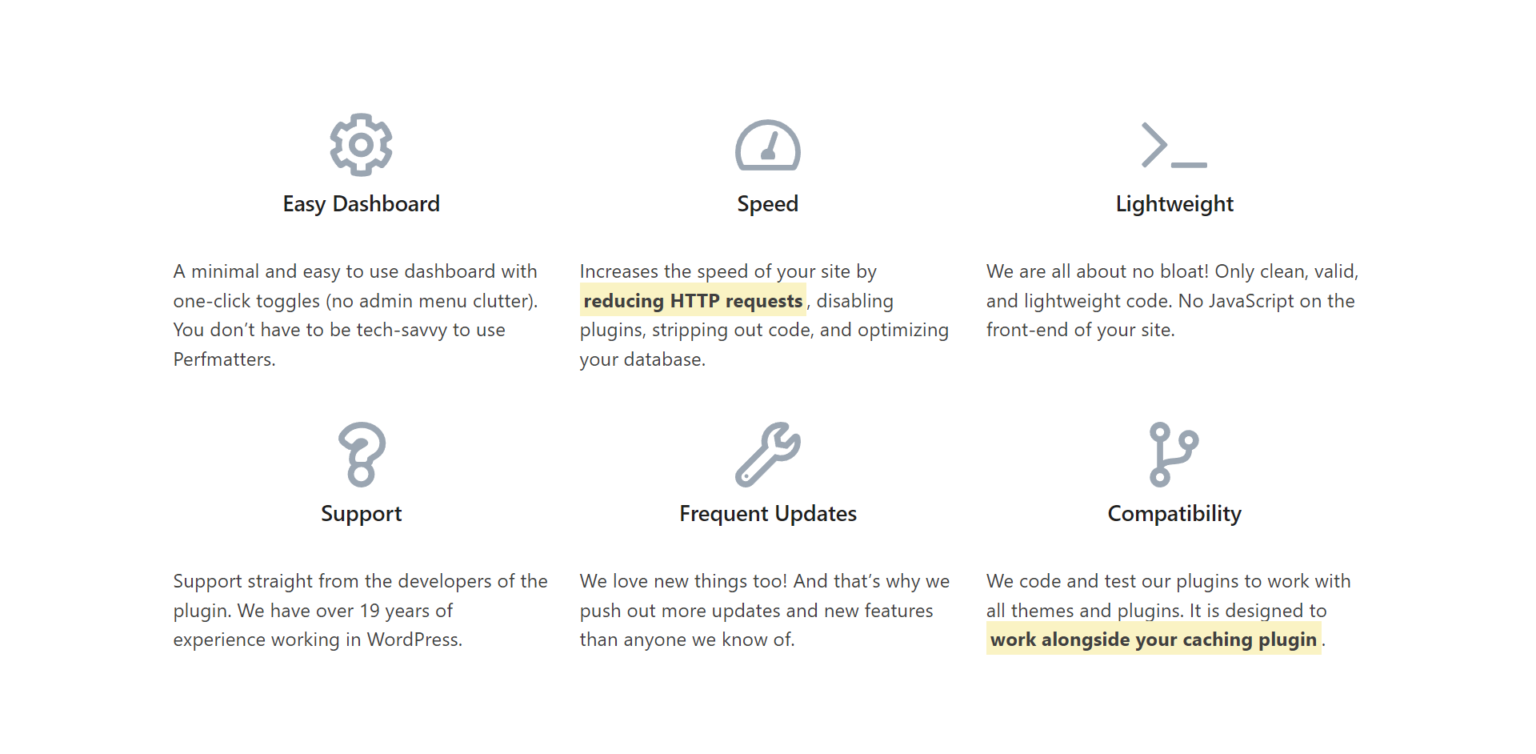Click the terminal prompt icon above Lightweight
Screen dimensions: 1536x754
[1174, 145]
